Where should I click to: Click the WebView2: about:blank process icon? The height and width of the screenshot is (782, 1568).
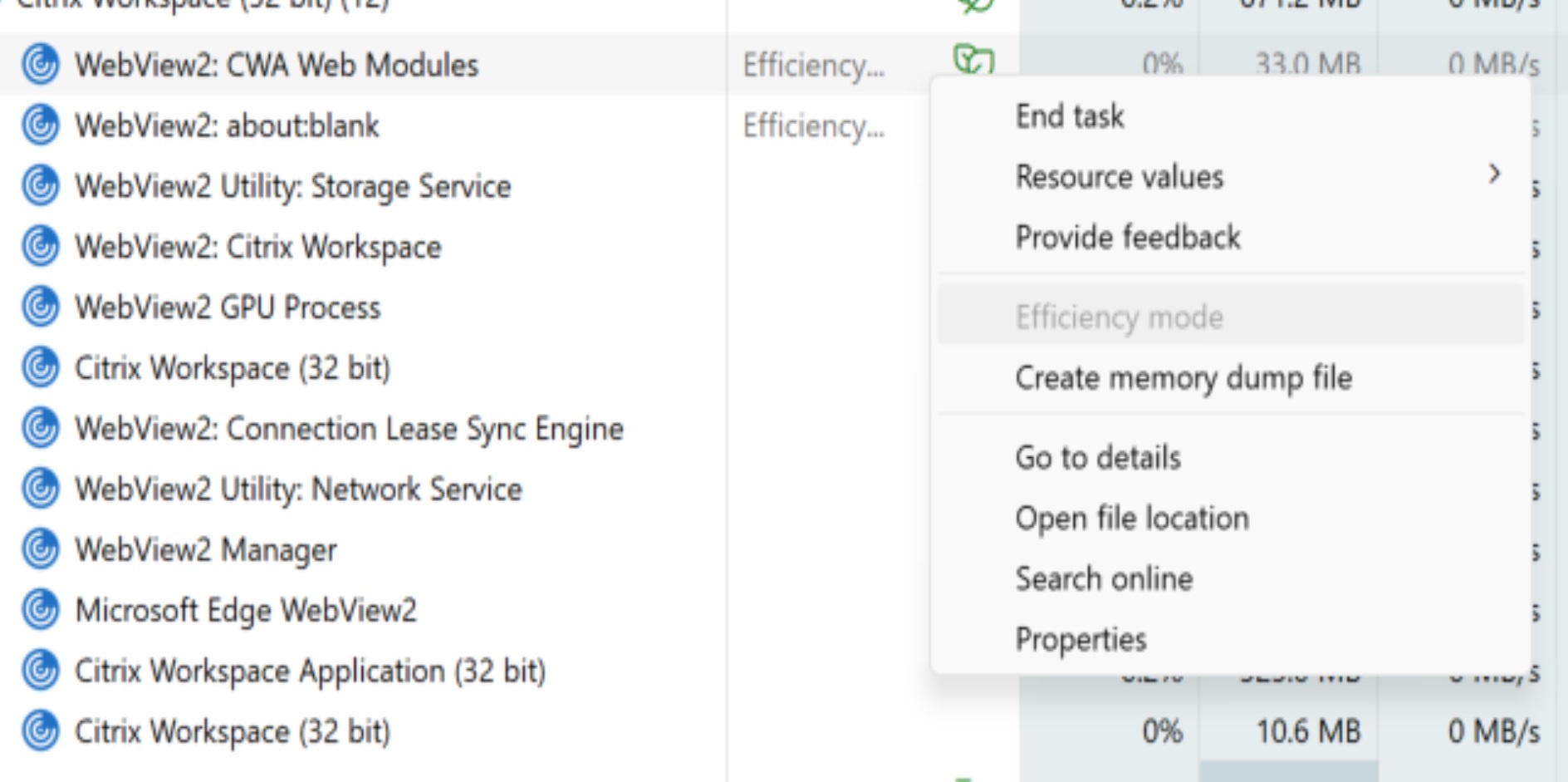40,125
